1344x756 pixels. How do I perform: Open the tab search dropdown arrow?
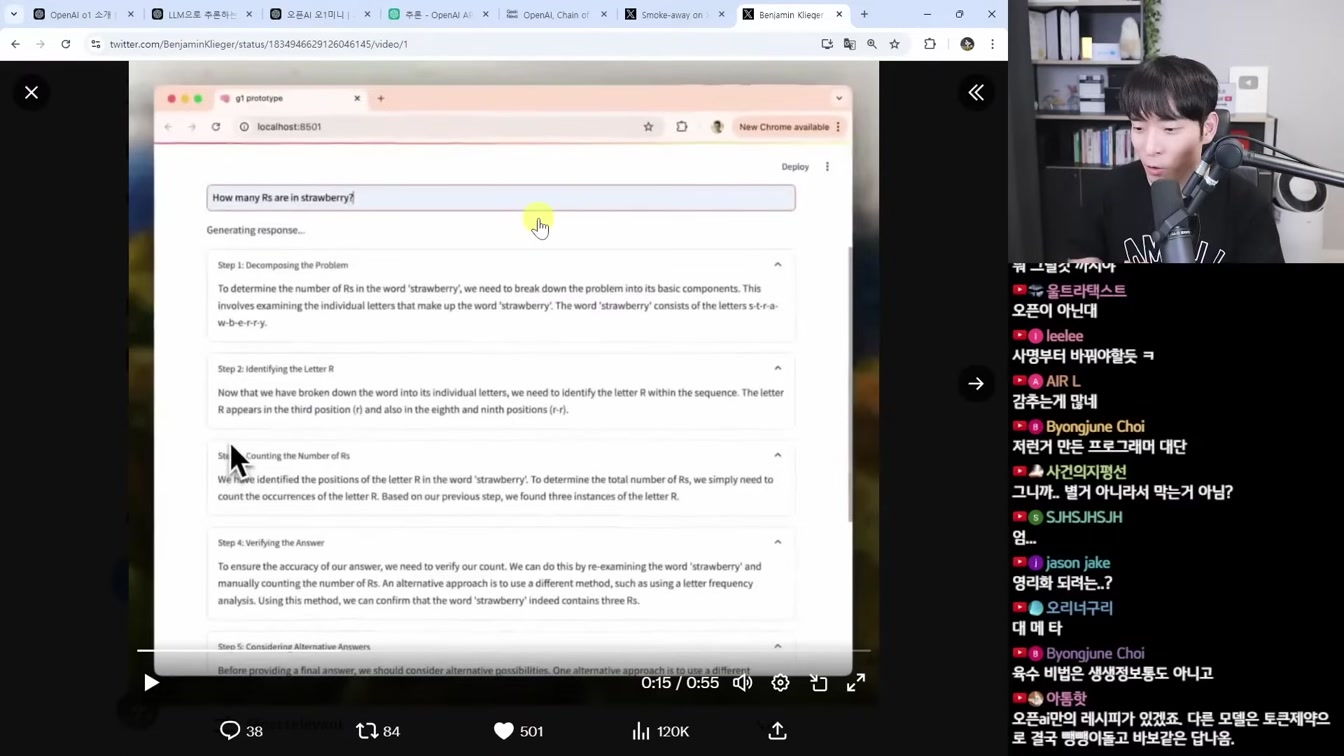pyautogui.click(x=14, y=14)
